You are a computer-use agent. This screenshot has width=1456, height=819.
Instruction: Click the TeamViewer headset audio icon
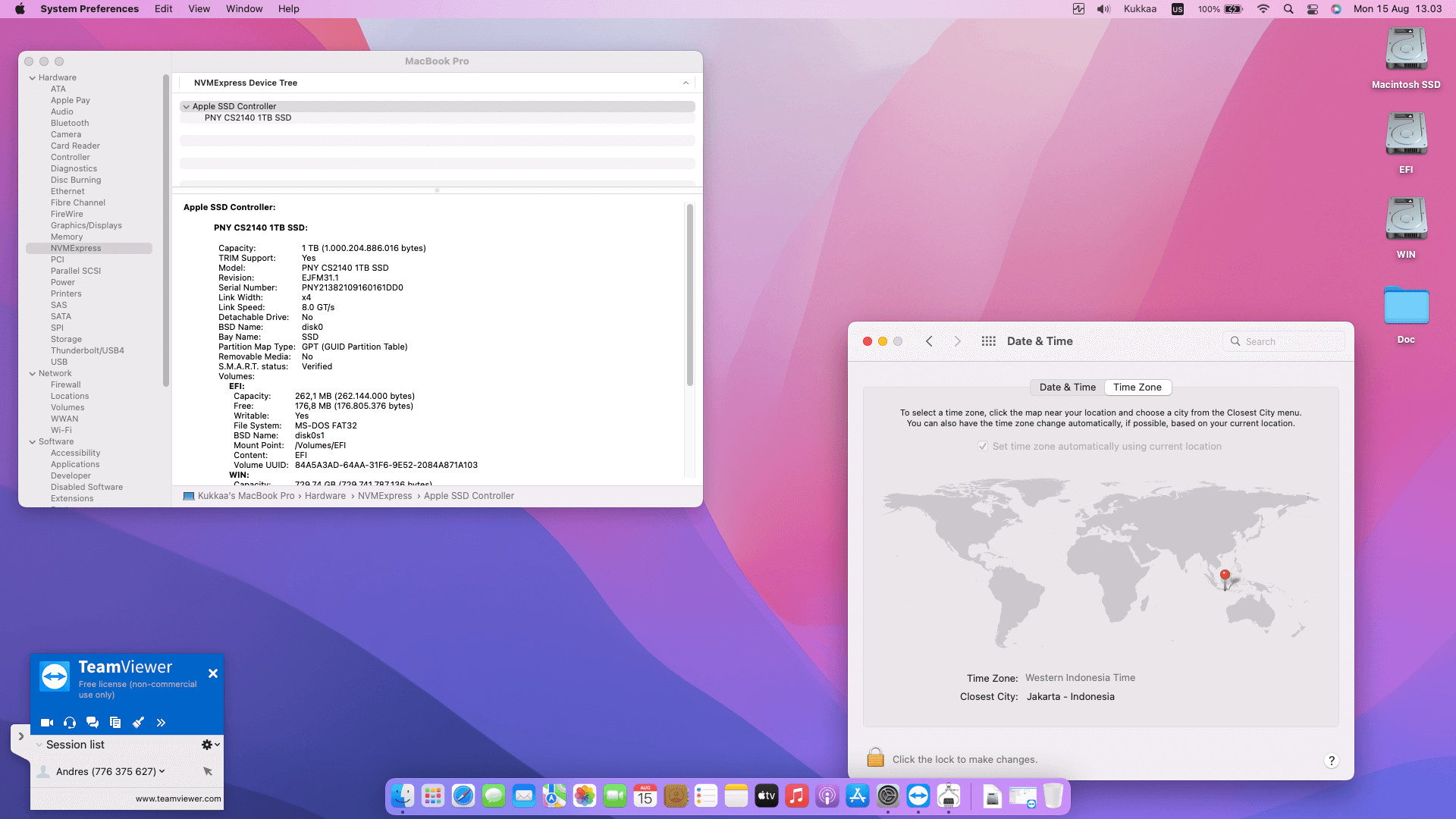coord(70,723)
